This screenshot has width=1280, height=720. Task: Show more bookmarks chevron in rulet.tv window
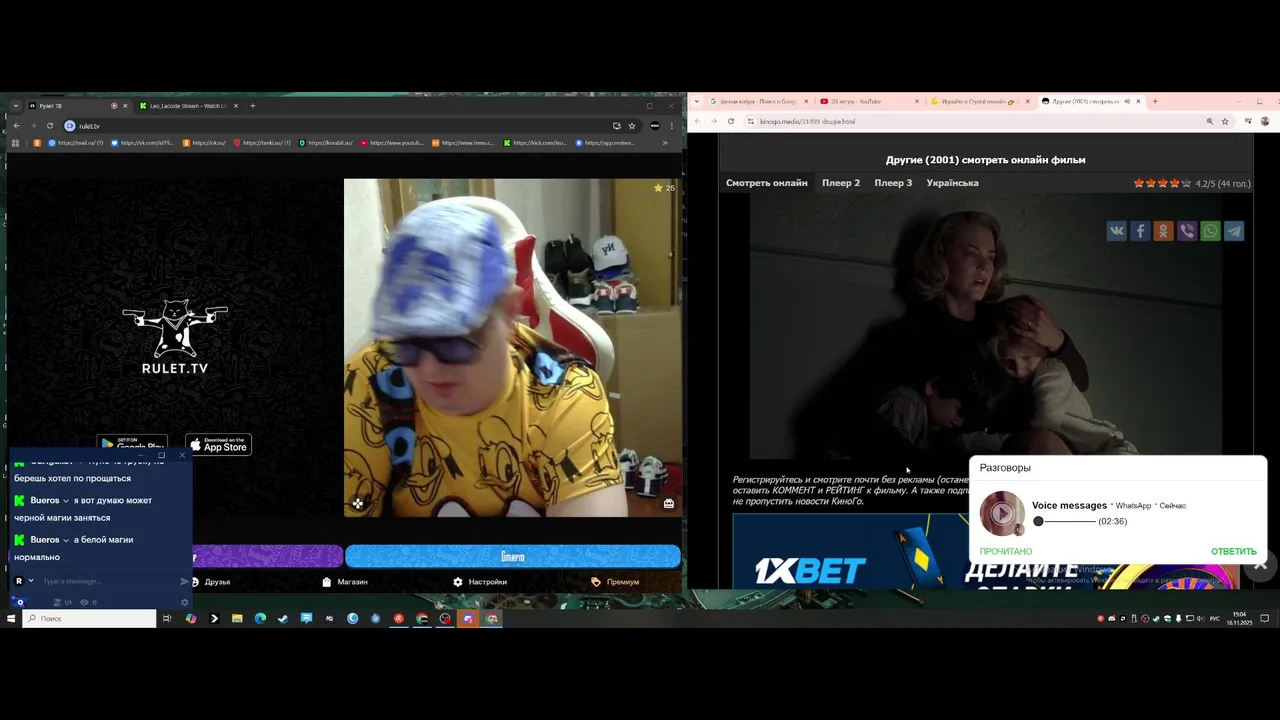pyautogui.click(x=665, y=143)
